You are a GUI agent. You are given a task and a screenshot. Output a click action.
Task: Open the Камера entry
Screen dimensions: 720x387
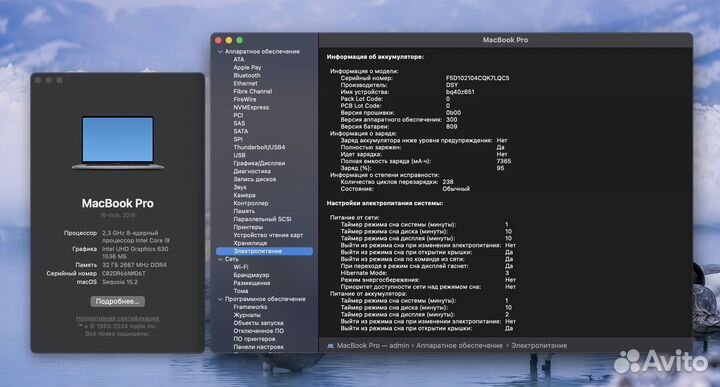point(244,196)
